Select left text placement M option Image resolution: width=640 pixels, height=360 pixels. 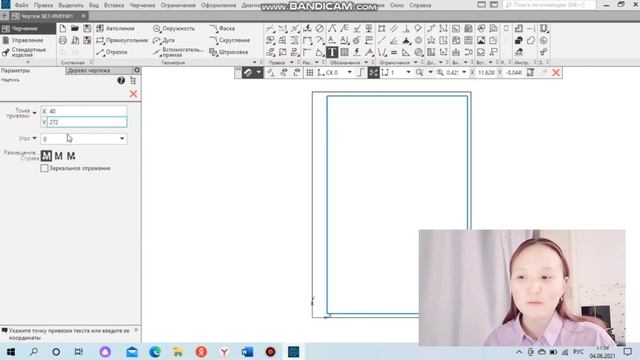pyautogui.click(x=46, y=156)
